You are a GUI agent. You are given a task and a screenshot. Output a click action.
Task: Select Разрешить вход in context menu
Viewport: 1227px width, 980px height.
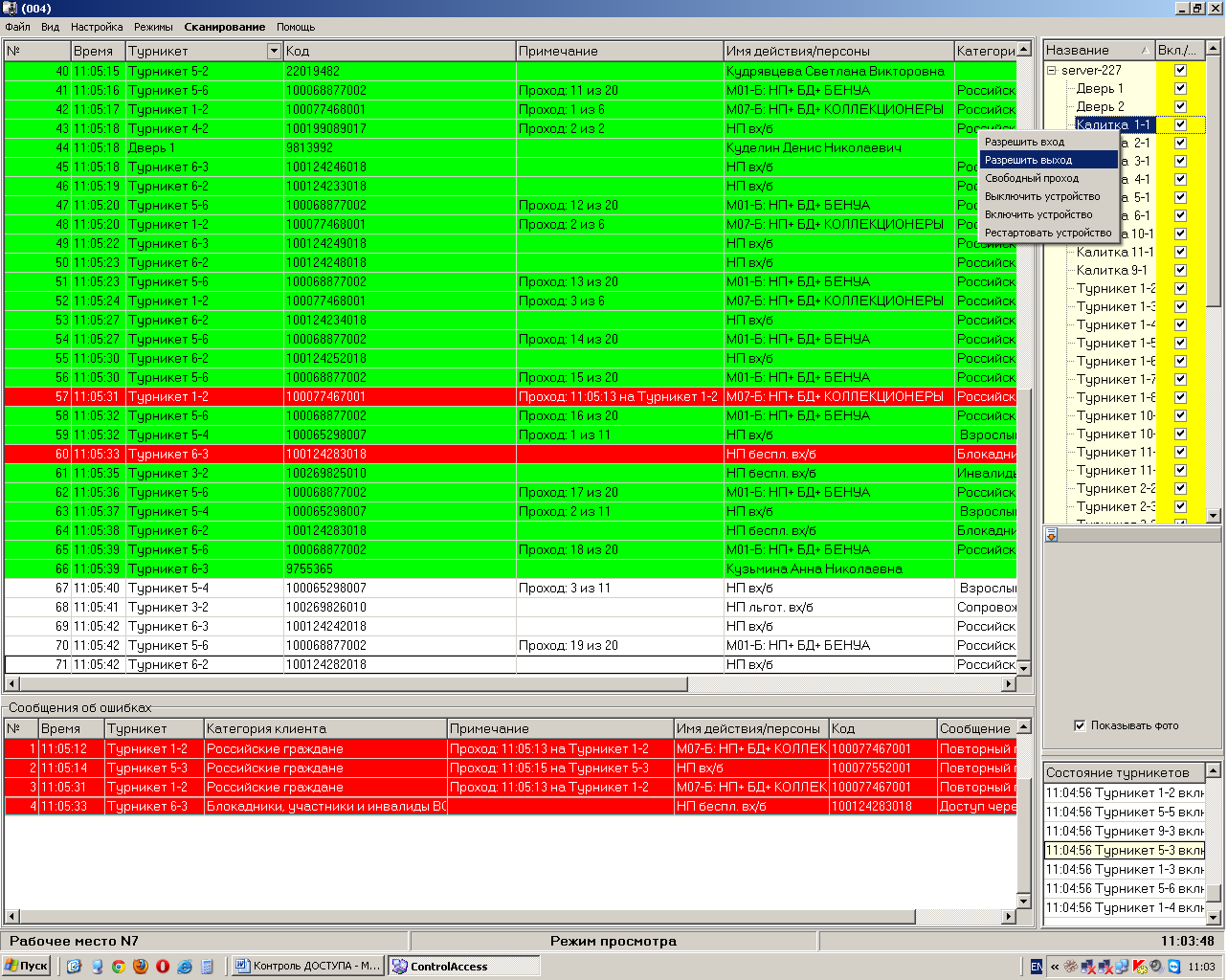[1048, 142]
